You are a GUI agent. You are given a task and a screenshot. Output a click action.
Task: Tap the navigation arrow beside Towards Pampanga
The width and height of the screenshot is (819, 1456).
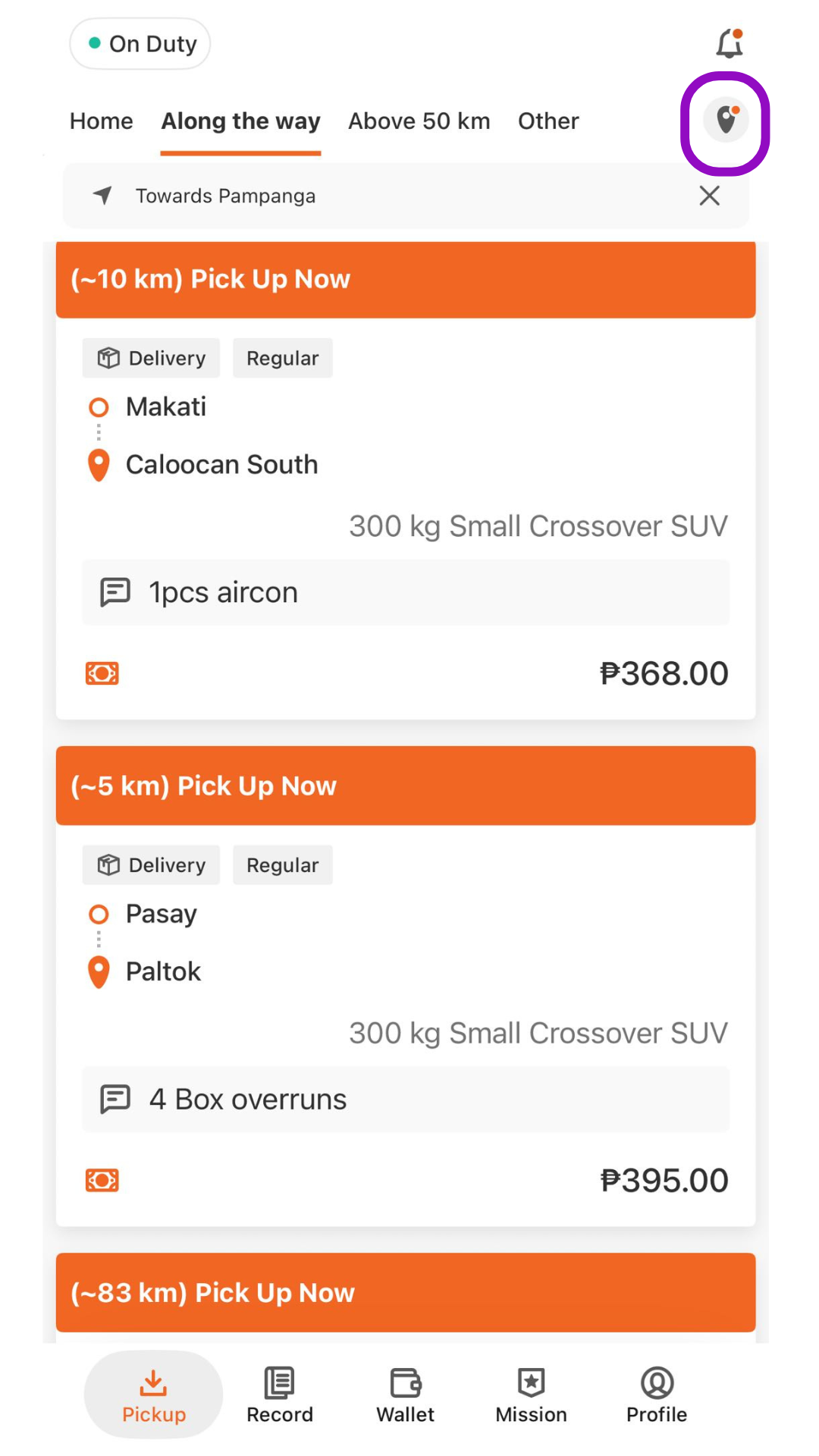[x=102, y=196]
